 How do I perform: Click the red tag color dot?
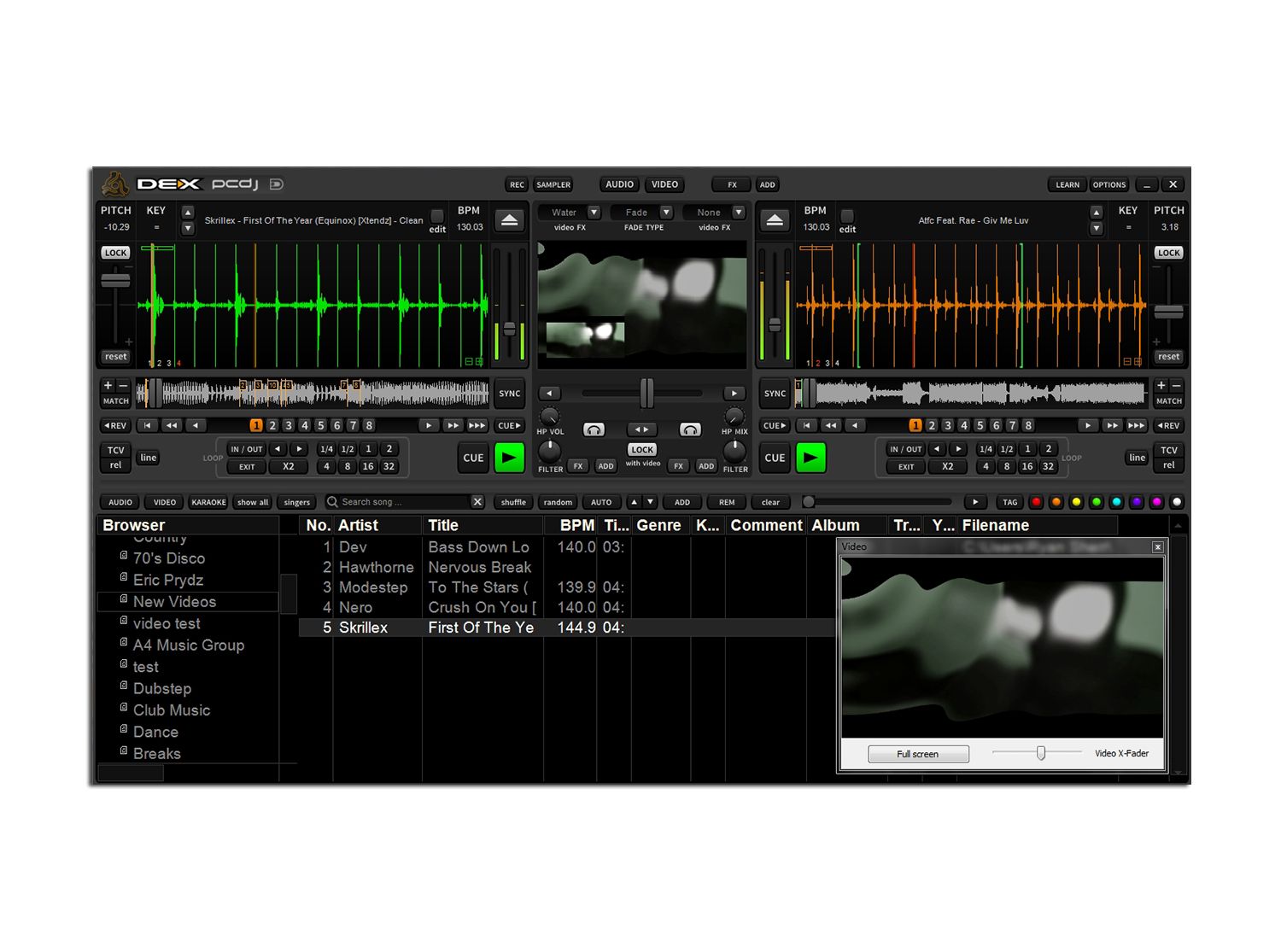click(1036, 502)
